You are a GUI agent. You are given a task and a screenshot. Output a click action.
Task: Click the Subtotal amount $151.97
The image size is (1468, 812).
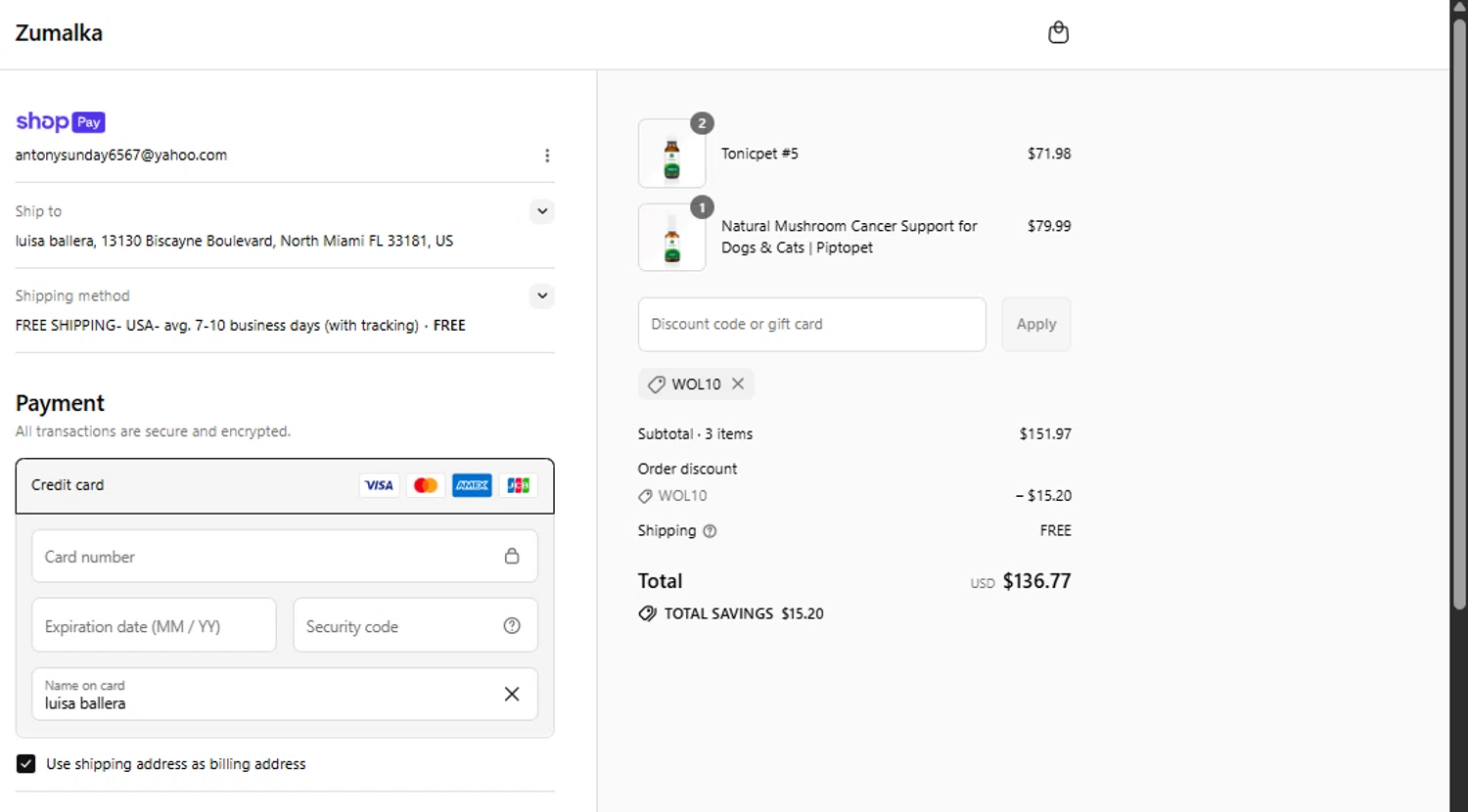click(1045, 433)
